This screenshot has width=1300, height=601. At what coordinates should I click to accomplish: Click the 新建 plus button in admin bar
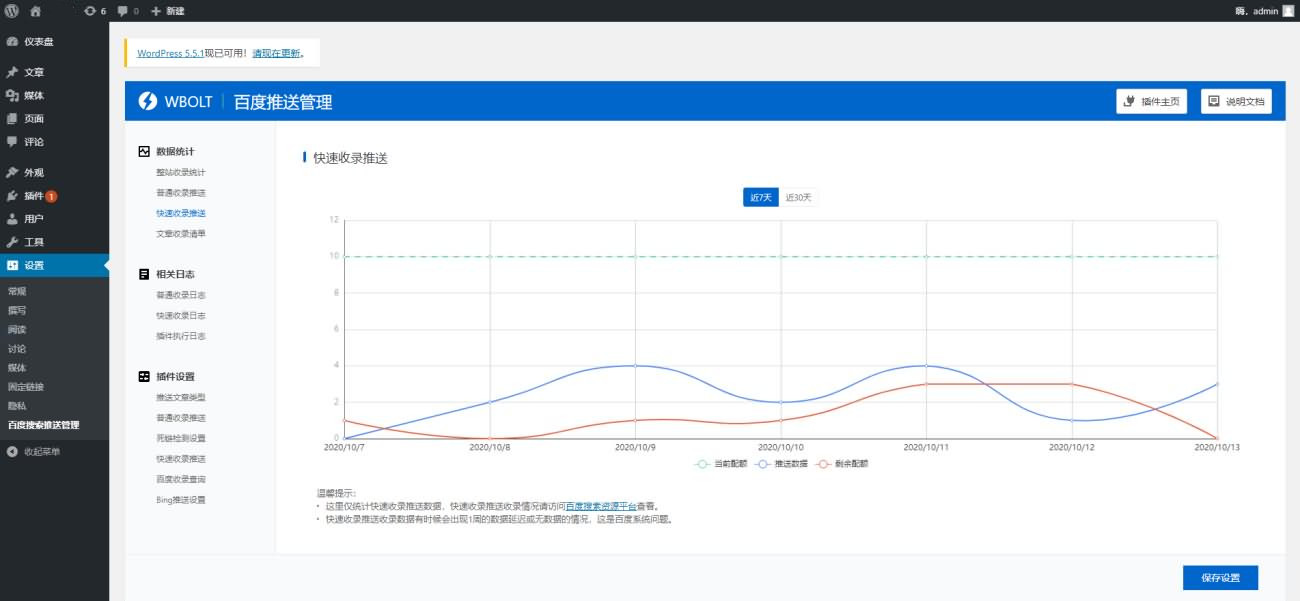[168, 11]
